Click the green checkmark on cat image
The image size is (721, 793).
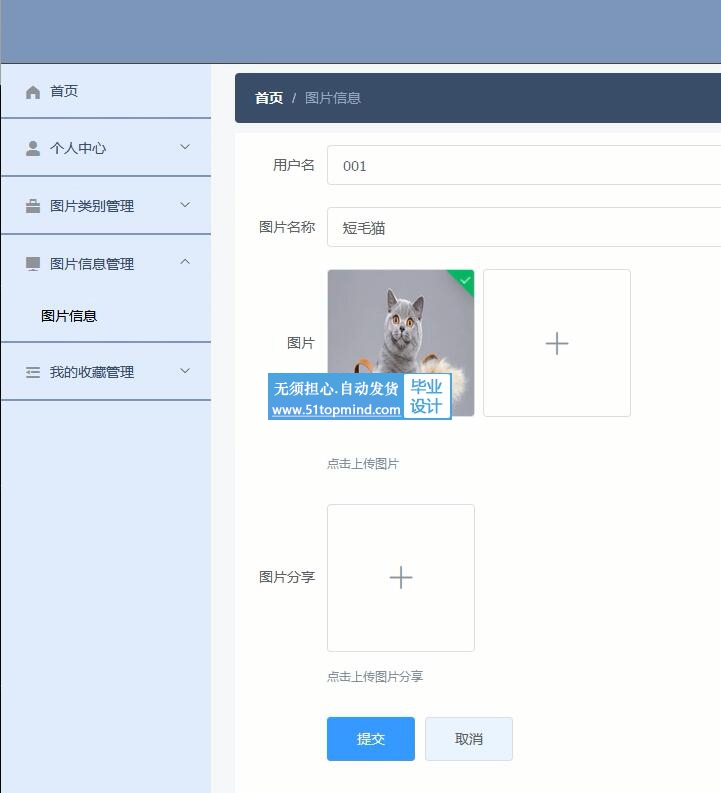tap(465, 280)
